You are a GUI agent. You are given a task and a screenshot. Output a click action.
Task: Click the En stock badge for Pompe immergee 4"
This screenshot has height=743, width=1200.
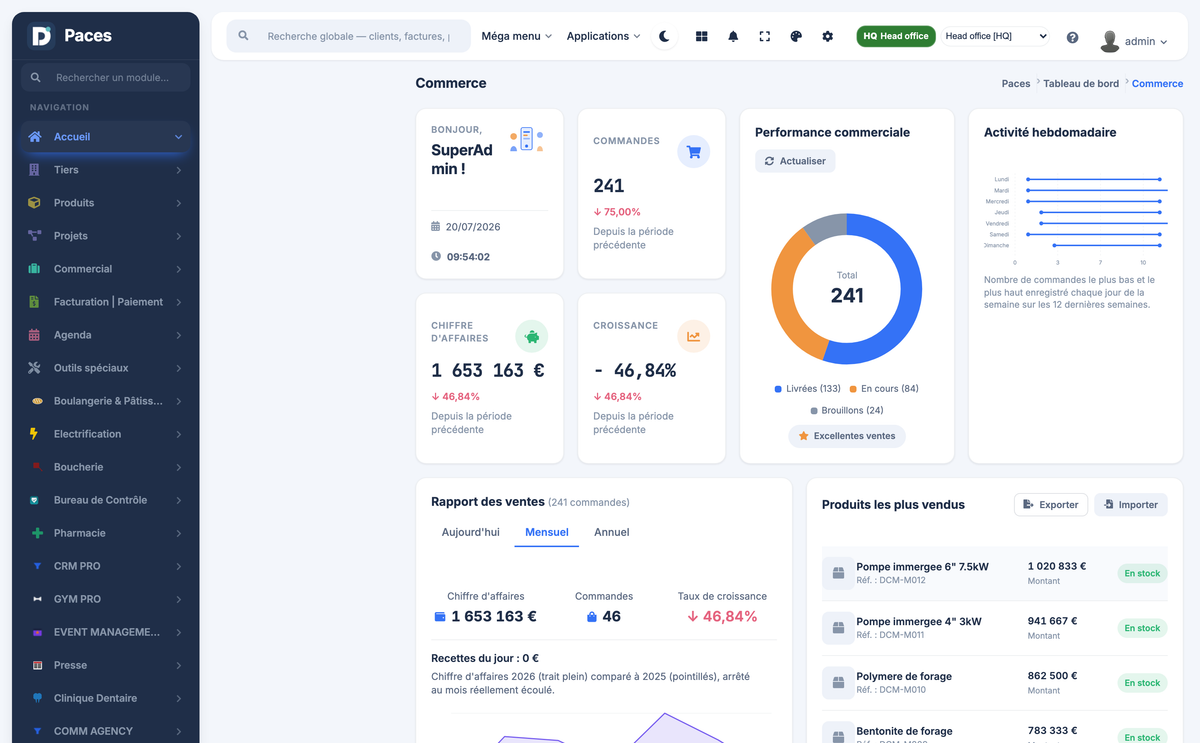[1142, 628]
